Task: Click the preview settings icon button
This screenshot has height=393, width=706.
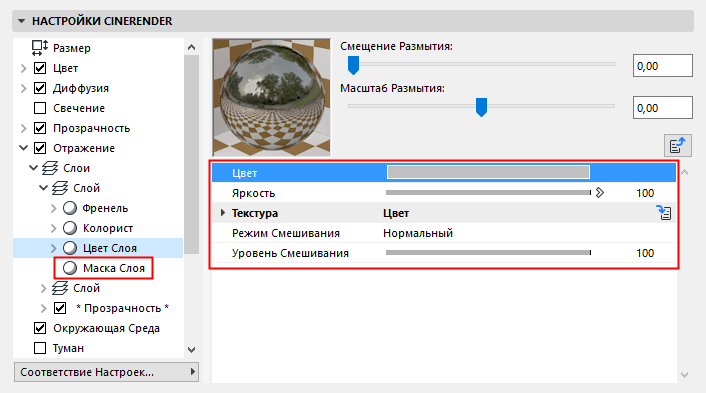Action: [x=678, y=145]
